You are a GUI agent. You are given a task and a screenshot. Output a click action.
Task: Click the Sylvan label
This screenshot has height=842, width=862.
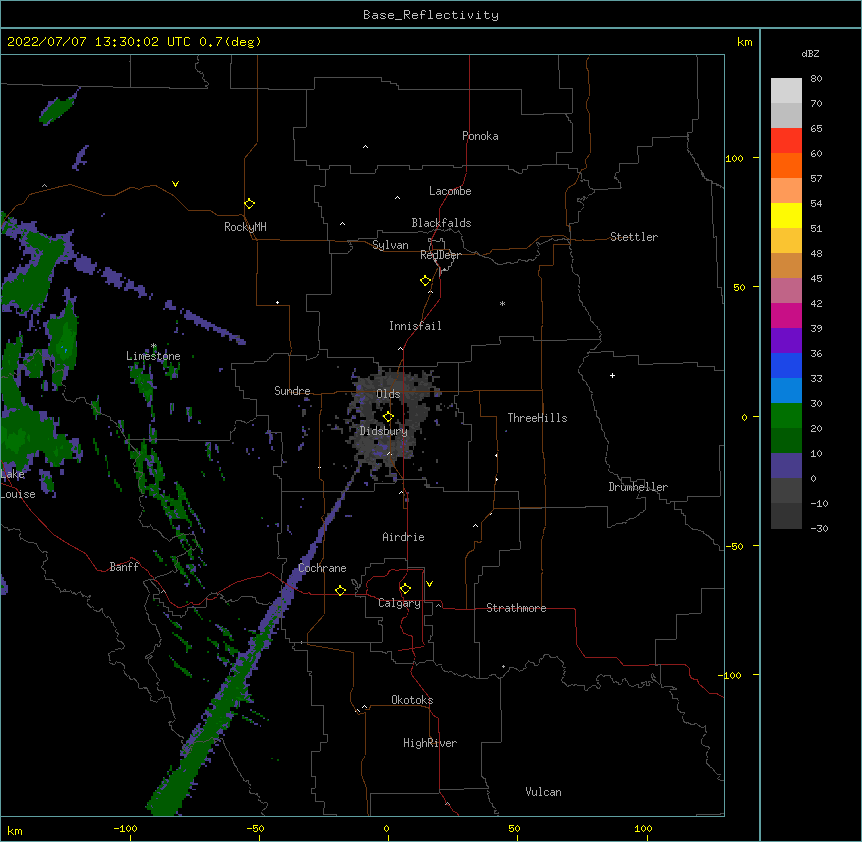390,245
